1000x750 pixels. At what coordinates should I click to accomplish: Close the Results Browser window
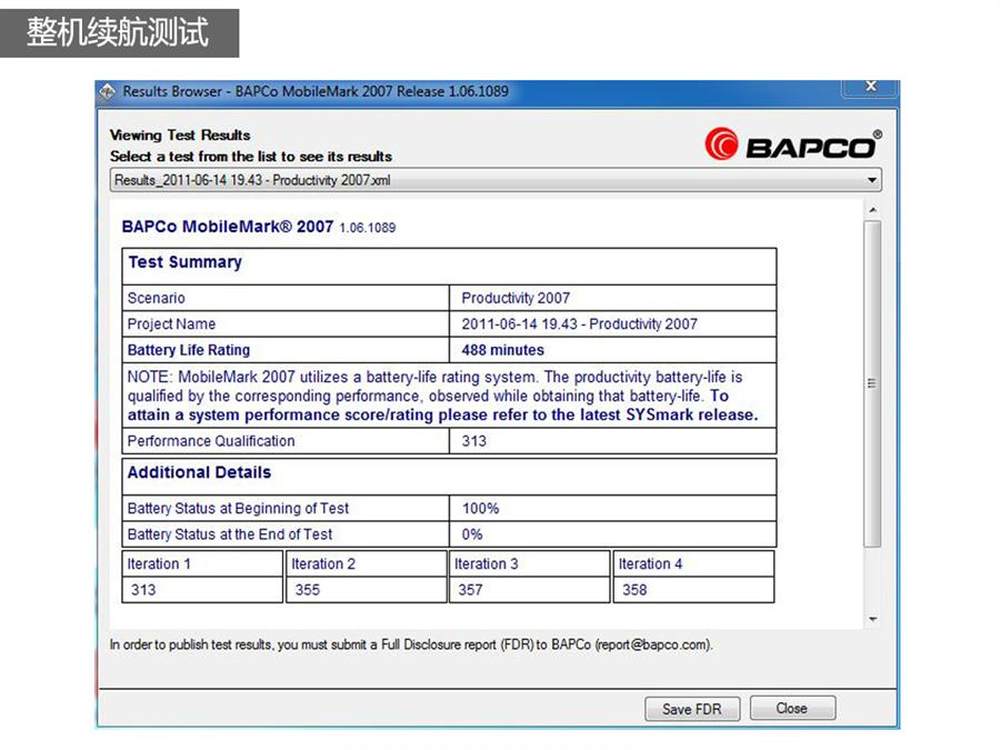(x=871, y=87)
